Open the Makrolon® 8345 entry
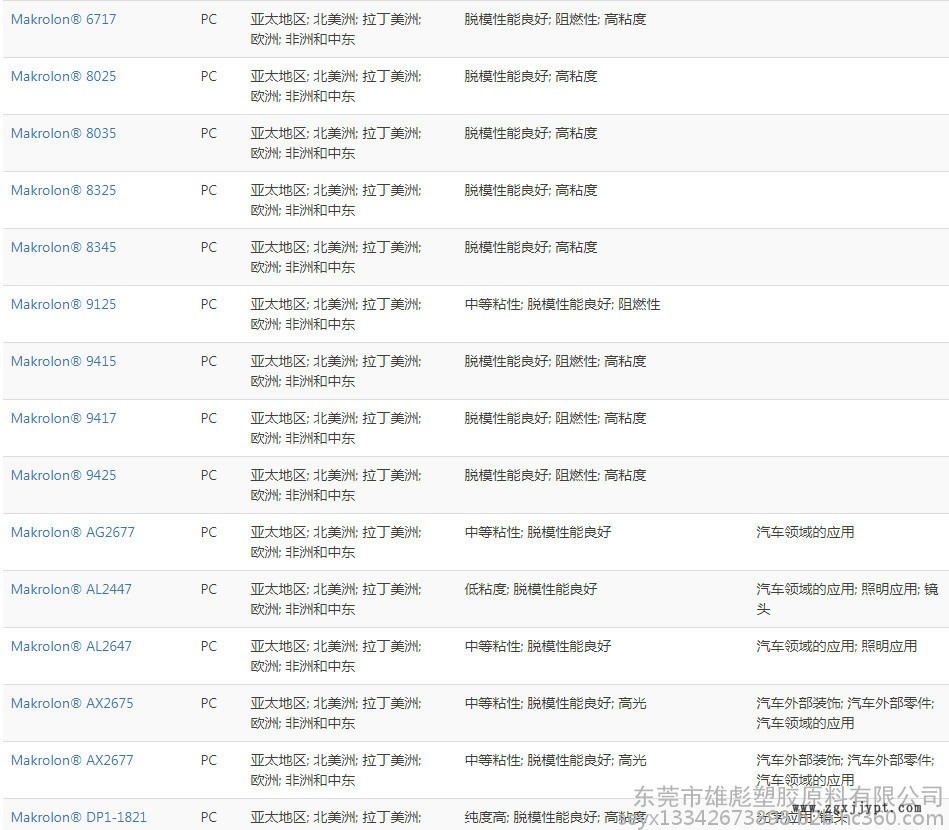This screenshot has height=830, width=949. coord(63,247)
